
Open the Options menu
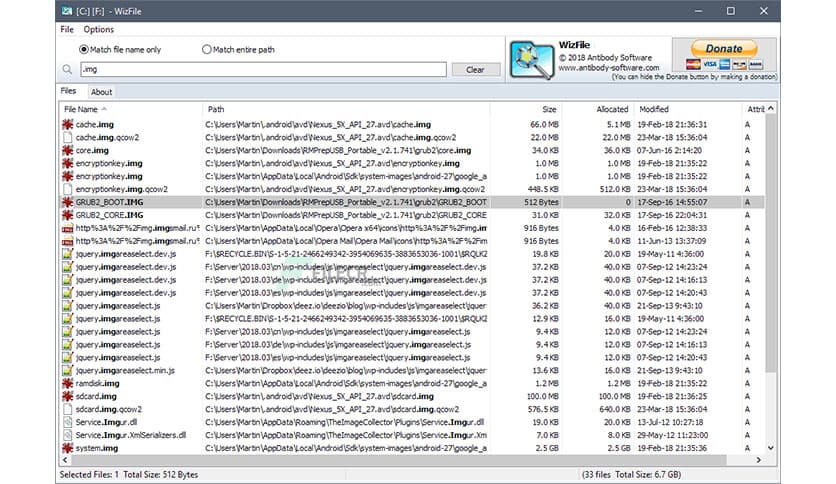click(x=99, y=29)
